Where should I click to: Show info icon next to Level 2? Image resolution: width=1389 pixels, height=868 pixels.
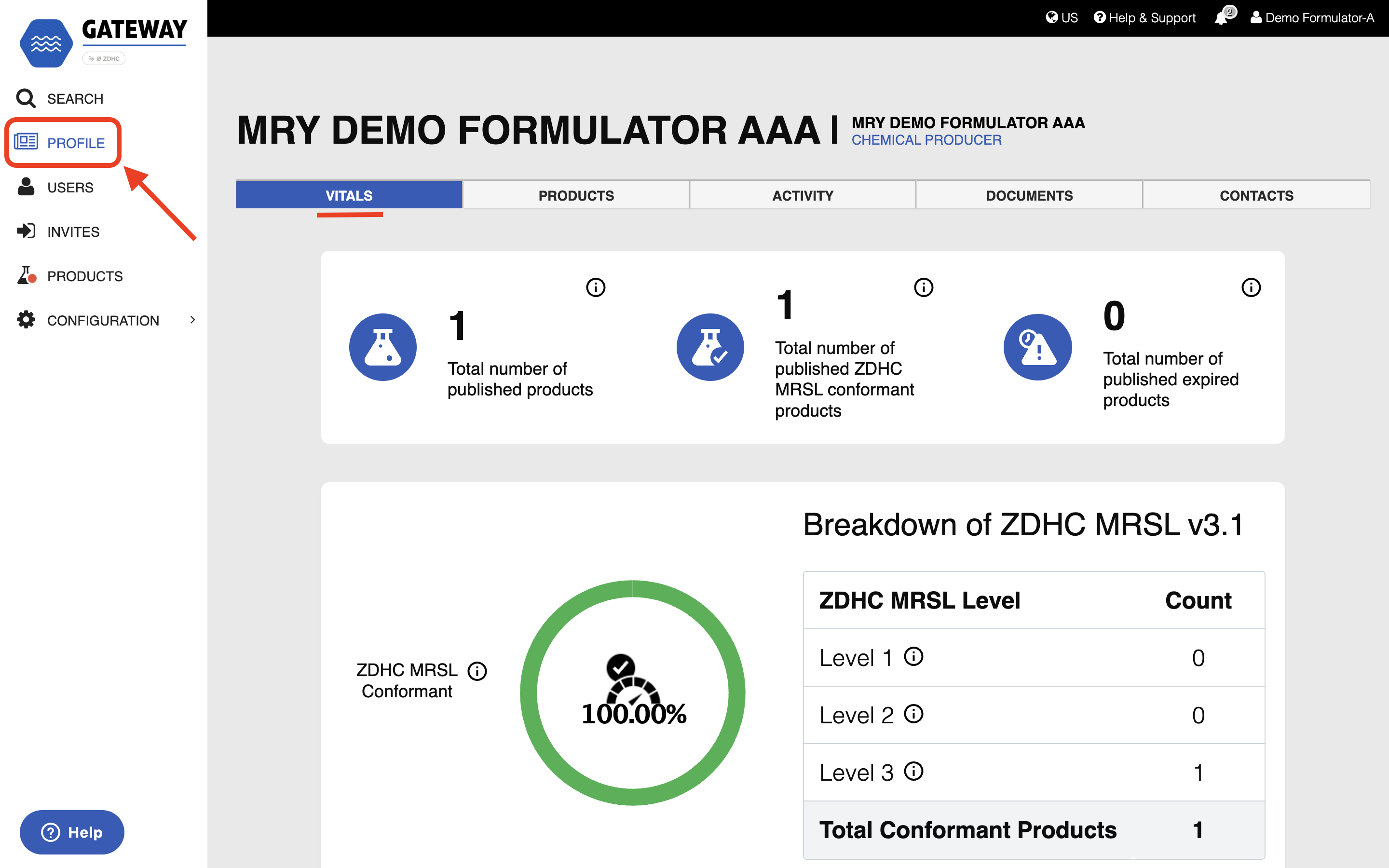[x=914, y=714]
